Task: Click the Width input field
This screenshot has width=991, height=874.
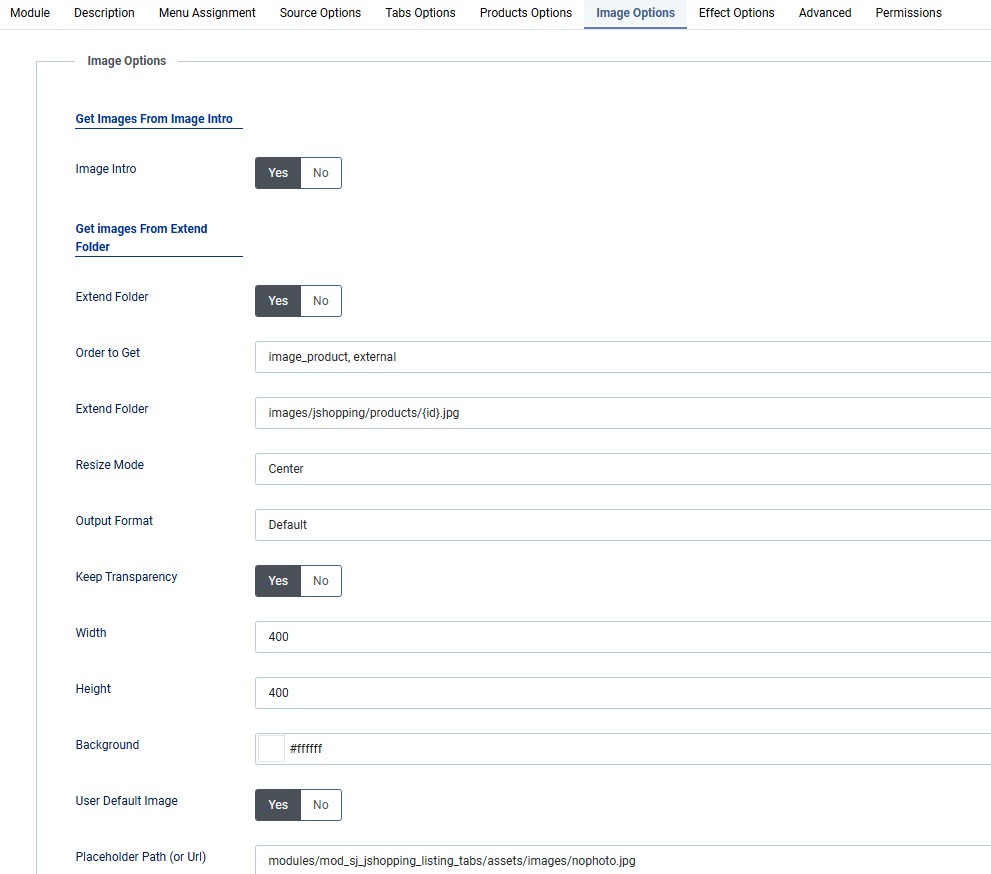Action: point(620,637)
